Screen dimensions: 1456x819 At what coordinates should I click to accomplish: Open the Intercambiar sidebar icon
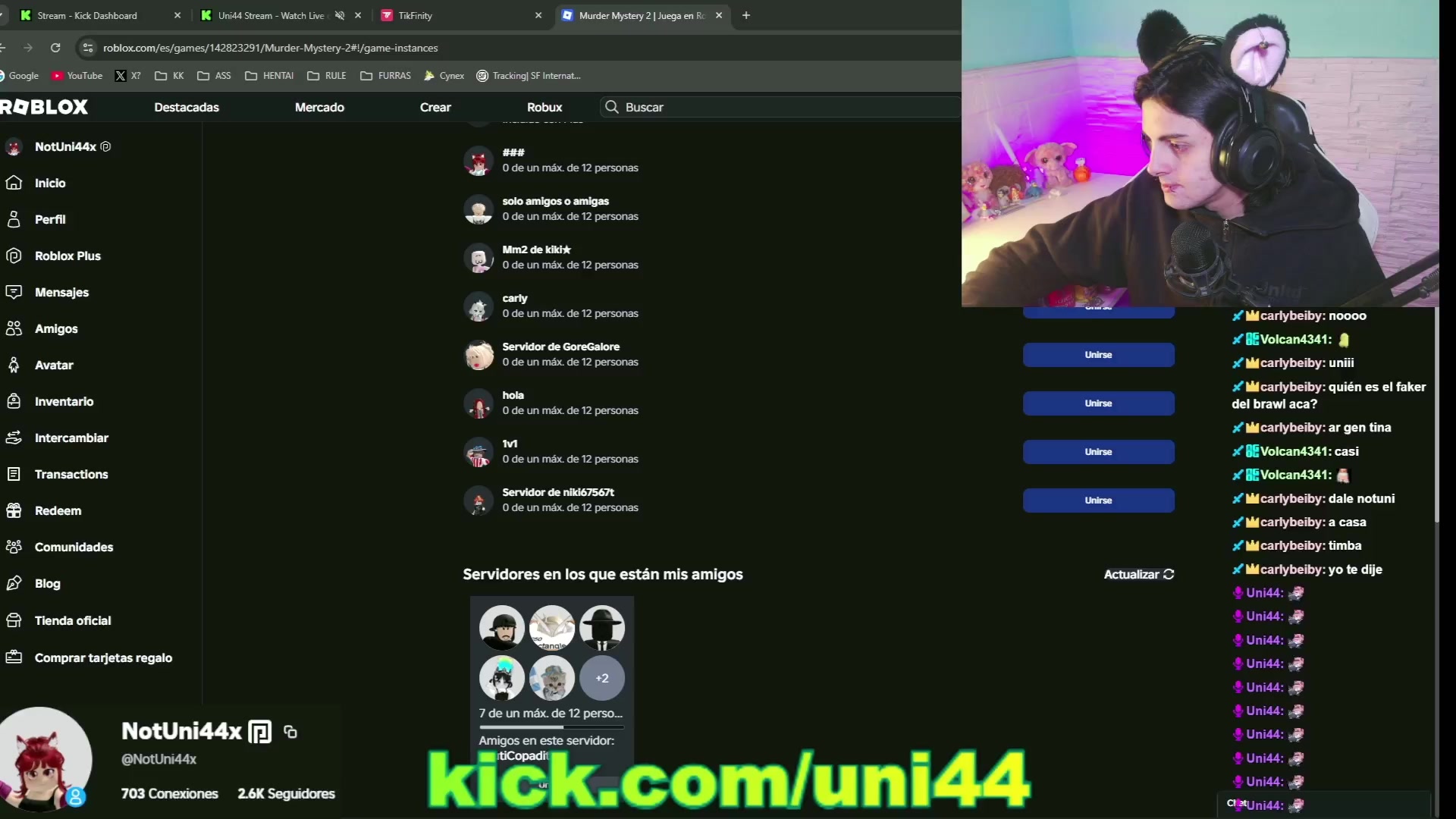coord(14,438)
